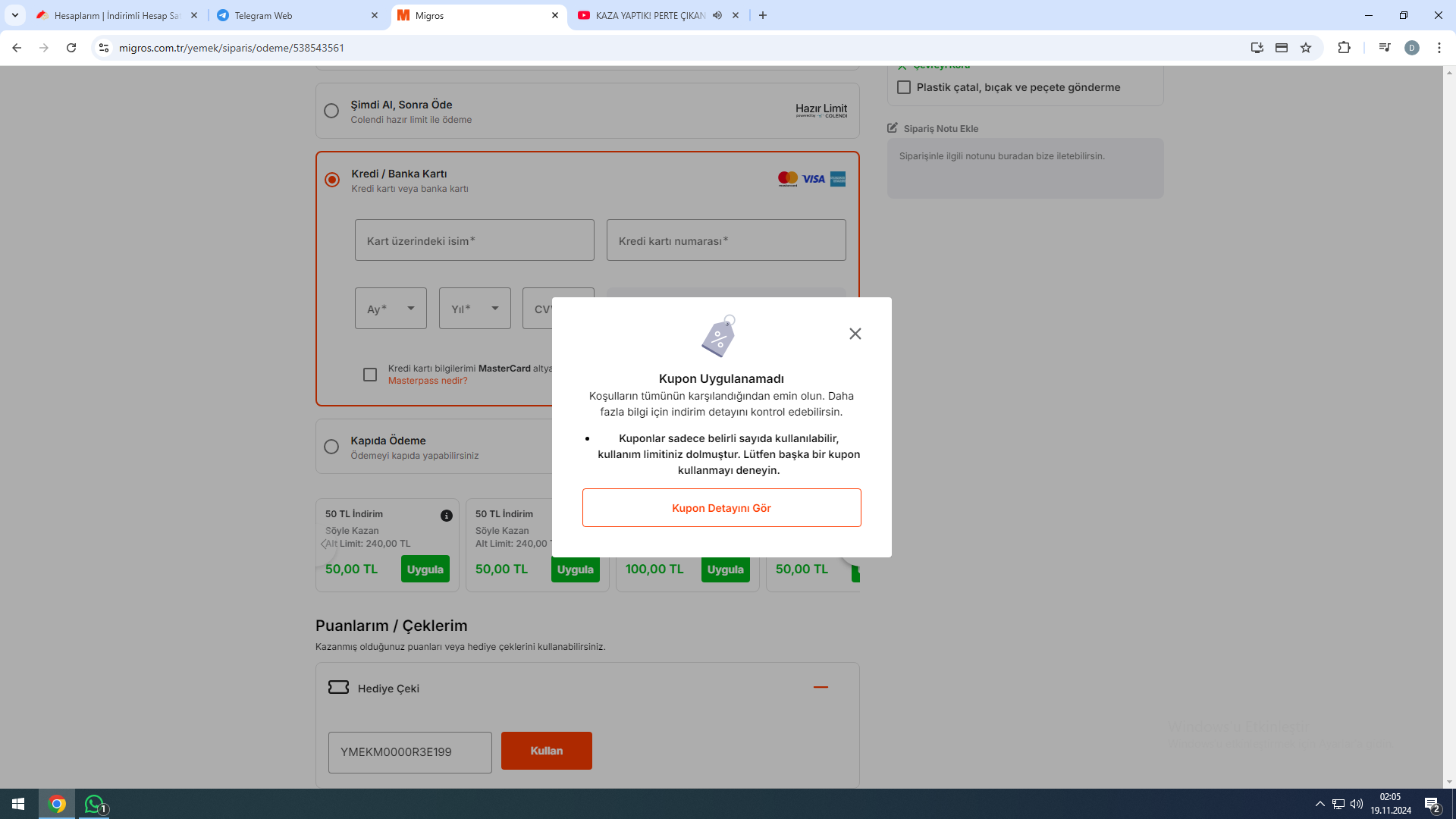Collapse the Hediye Çeki section
This screenshot has width=1456, height=819.
821,687
